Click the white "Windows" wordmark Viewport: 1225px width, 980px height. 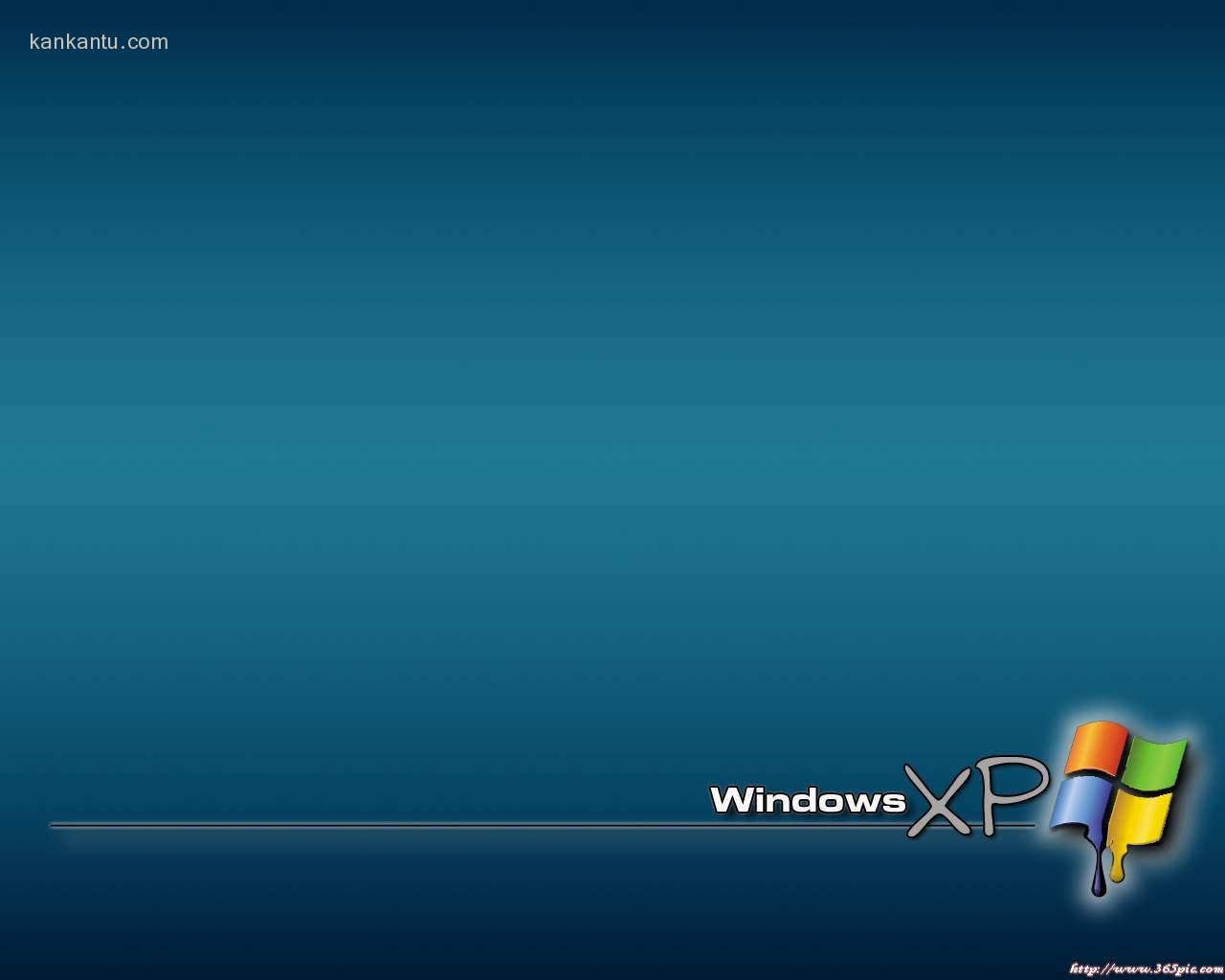(808, 799)
